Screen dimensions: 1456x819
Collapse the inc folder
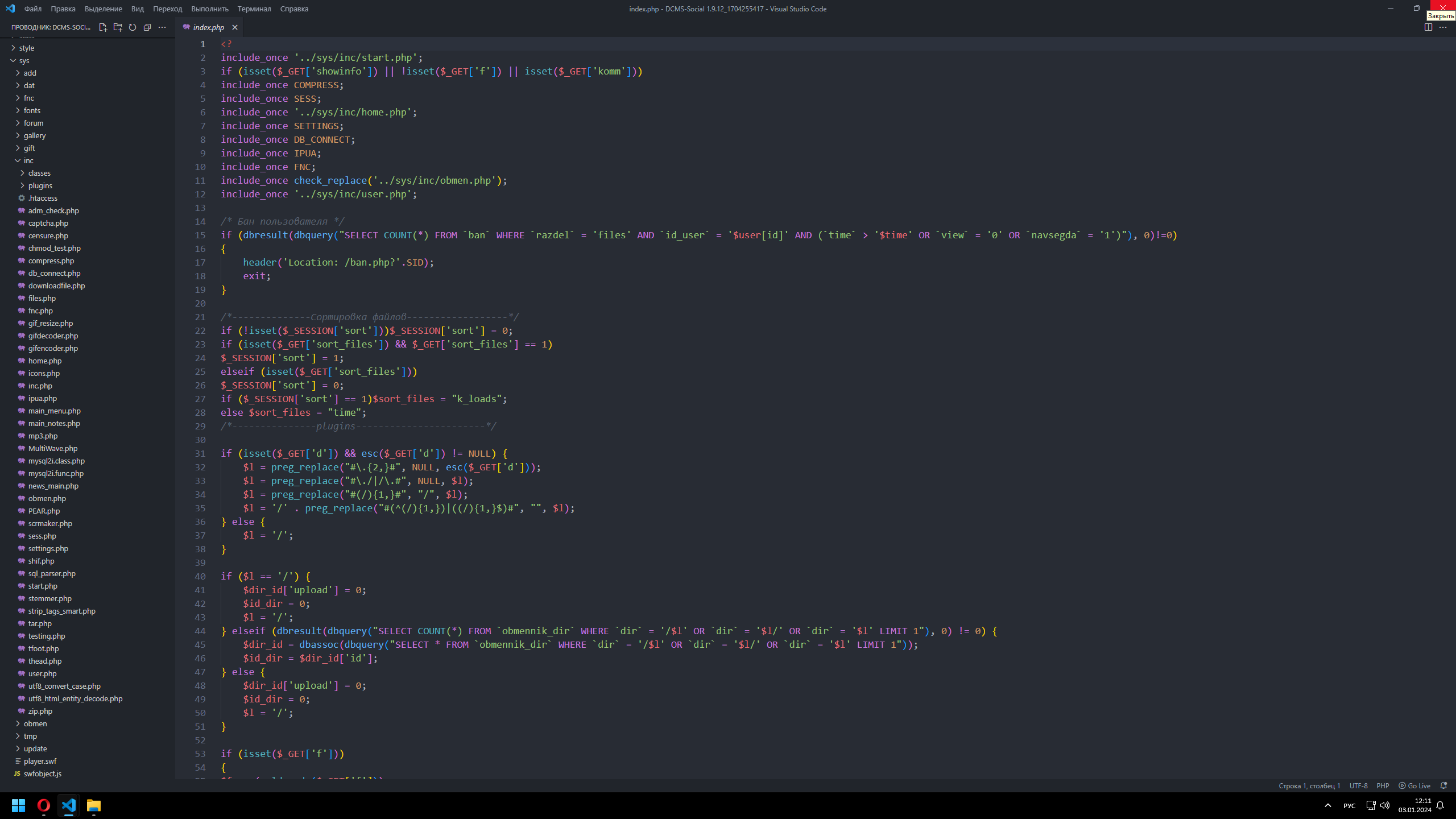[28, 160]
